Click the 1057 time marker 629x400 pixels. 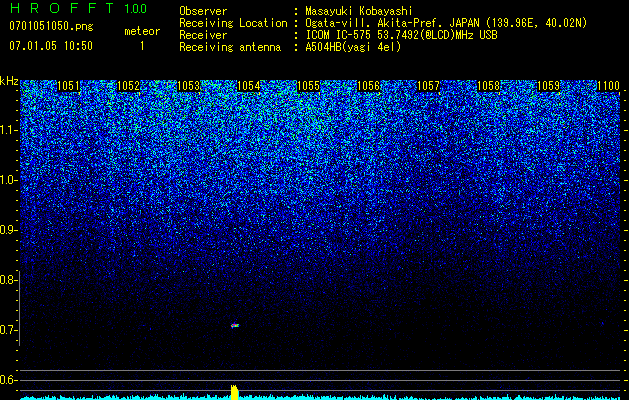click(428, 86)
